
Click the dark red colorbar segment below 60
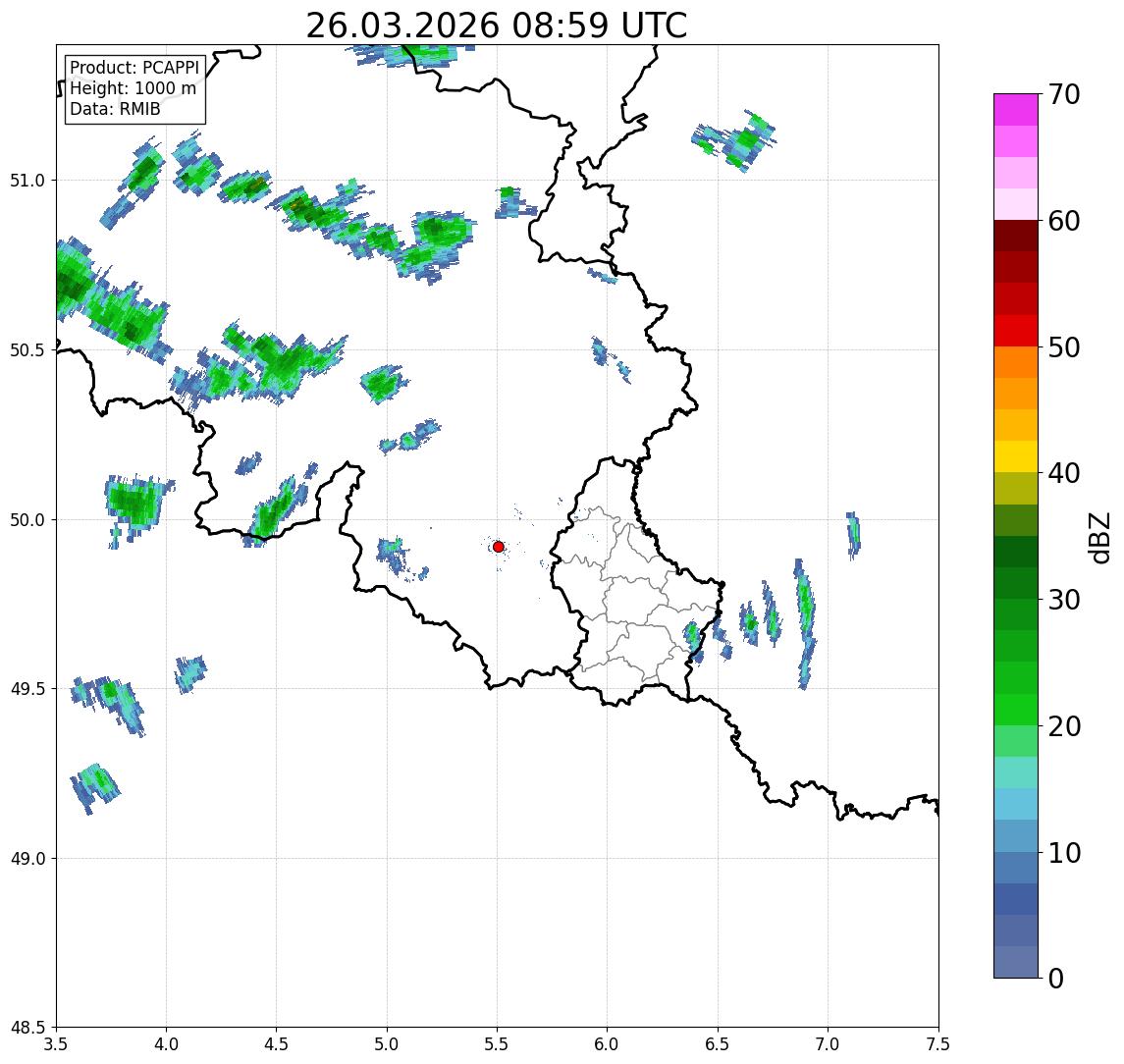coord(1016,236)
